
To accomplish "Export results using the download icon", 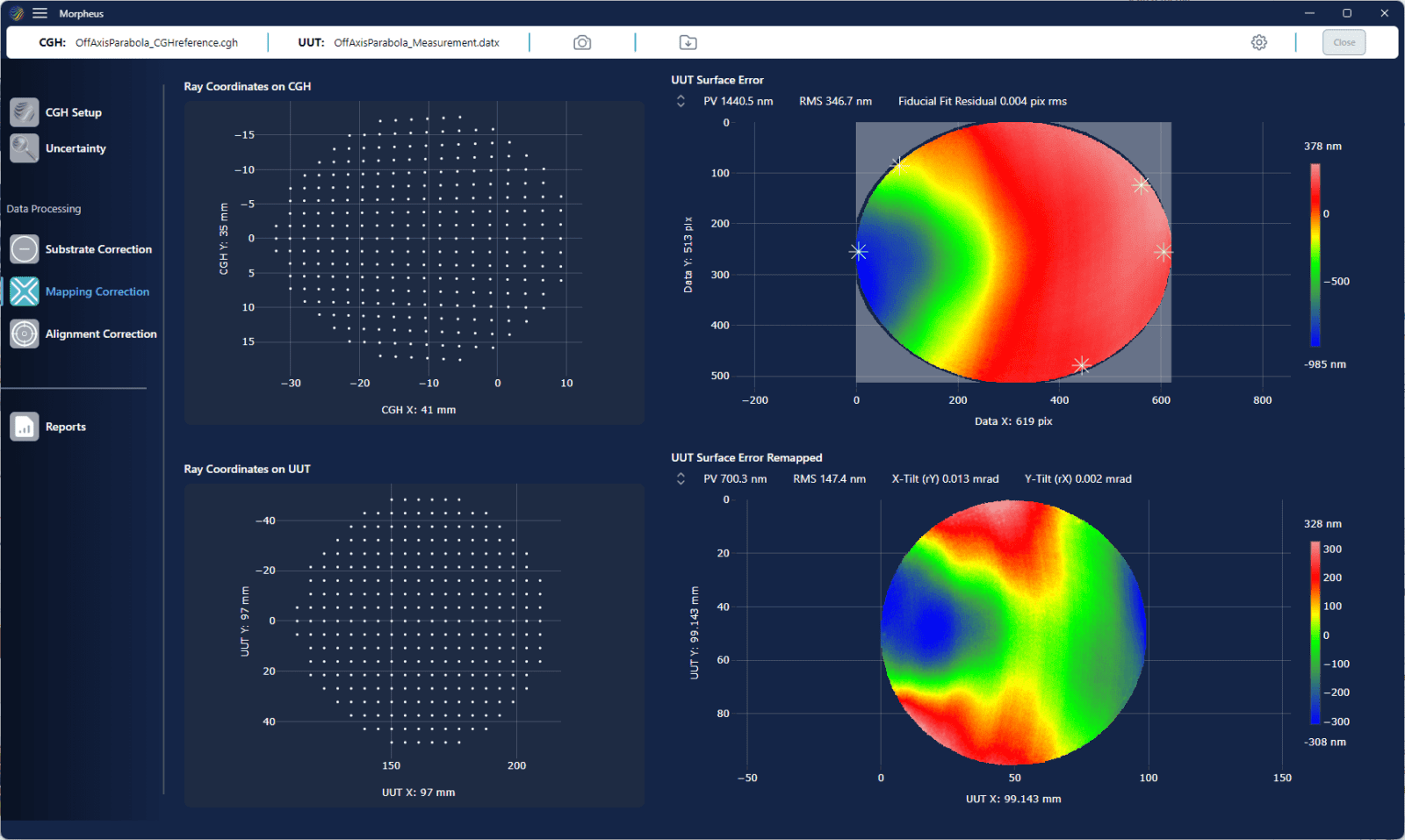I will click(688, 41).
